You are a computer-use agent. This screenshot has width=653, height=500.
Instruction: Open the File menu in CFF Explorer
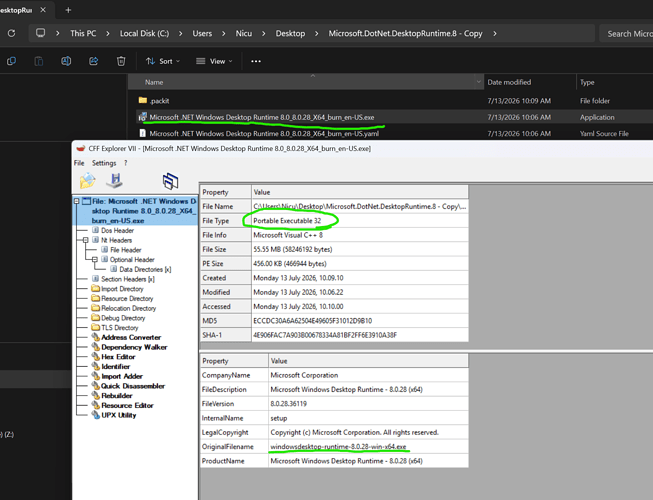click(x=79, y=163)
